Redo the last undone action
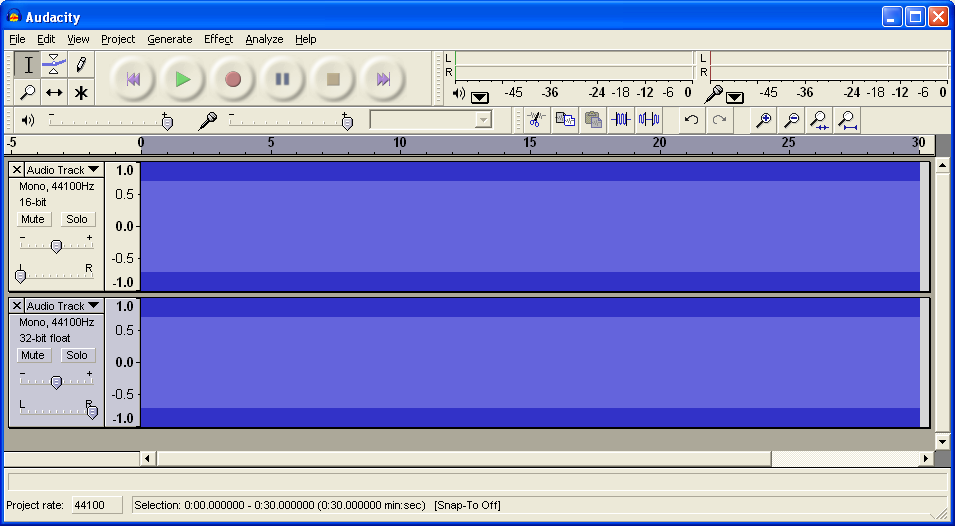 [719, 120]
